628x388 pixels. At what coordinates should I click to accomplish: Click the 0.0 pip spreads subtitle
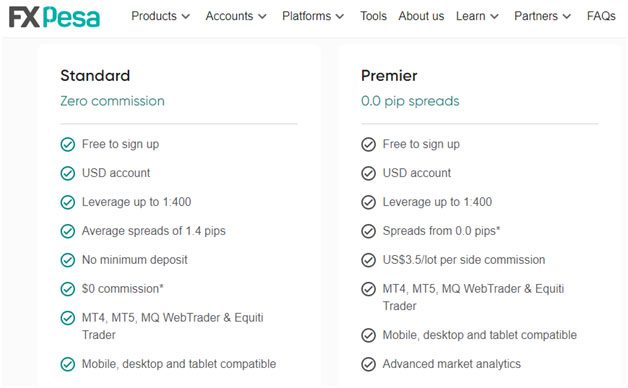[x=410, y=101]
